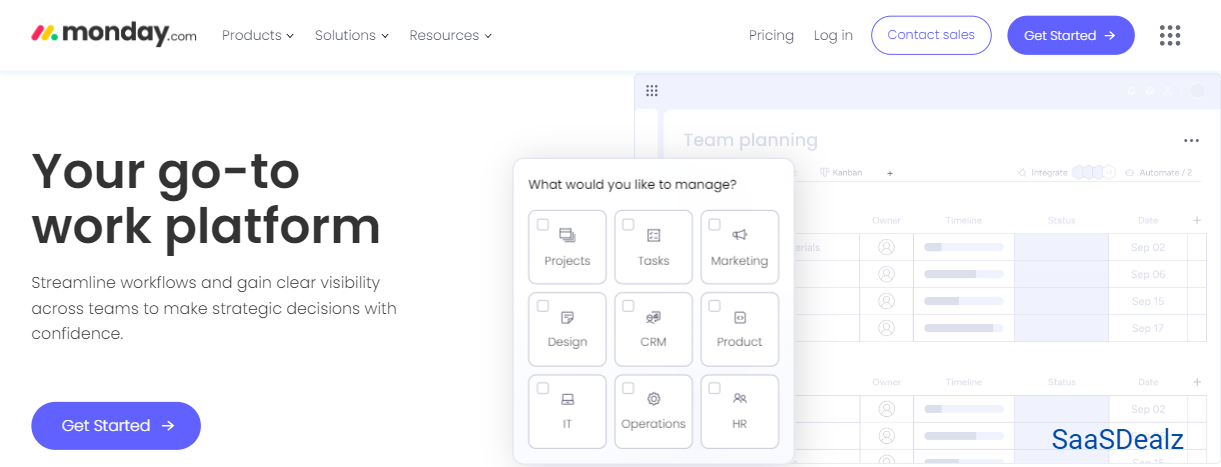Click the owner avatar in Sep 17 row

[886, 328]
